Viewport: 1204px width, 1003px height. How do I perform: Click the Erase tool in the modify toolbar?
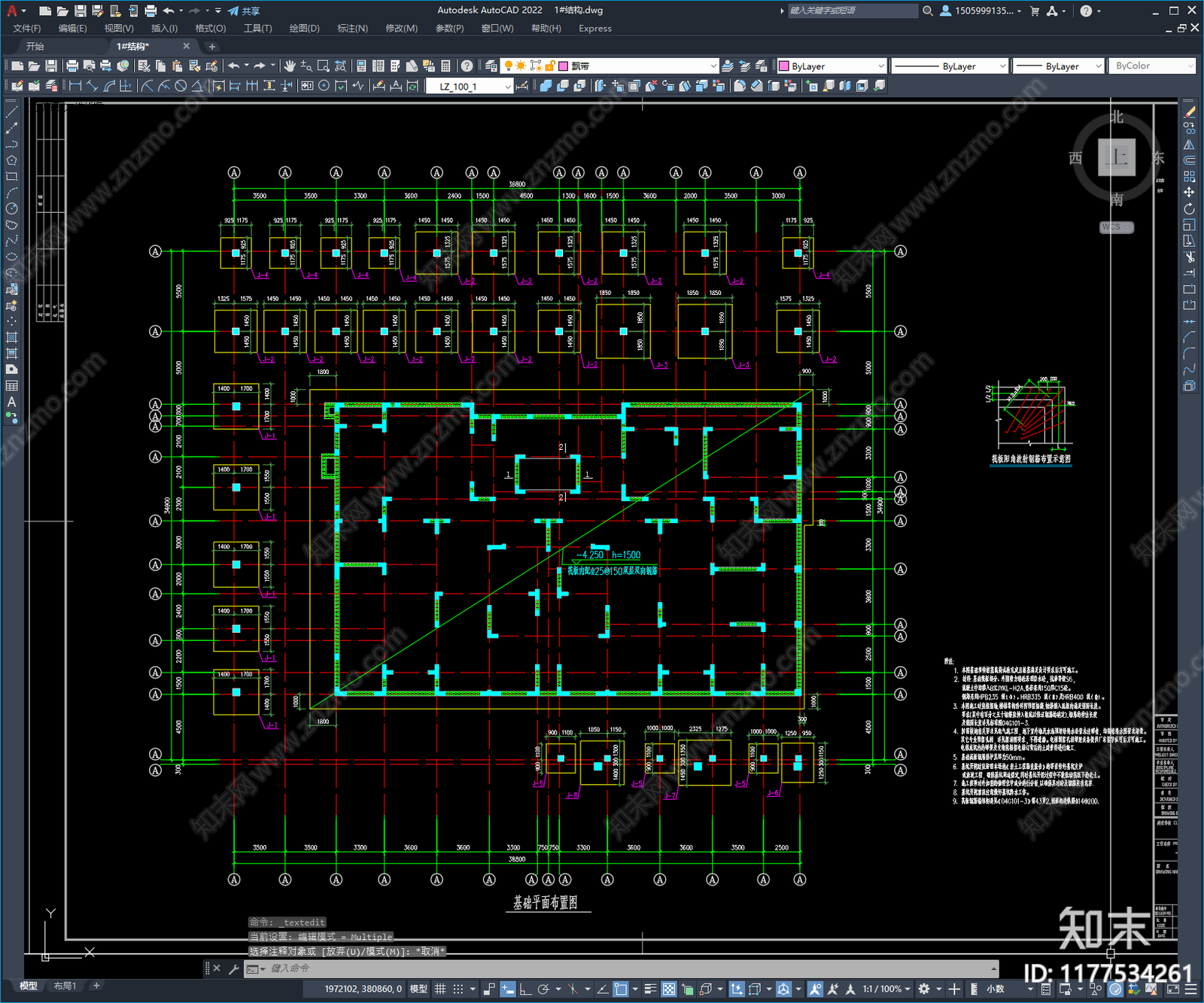1189,112
